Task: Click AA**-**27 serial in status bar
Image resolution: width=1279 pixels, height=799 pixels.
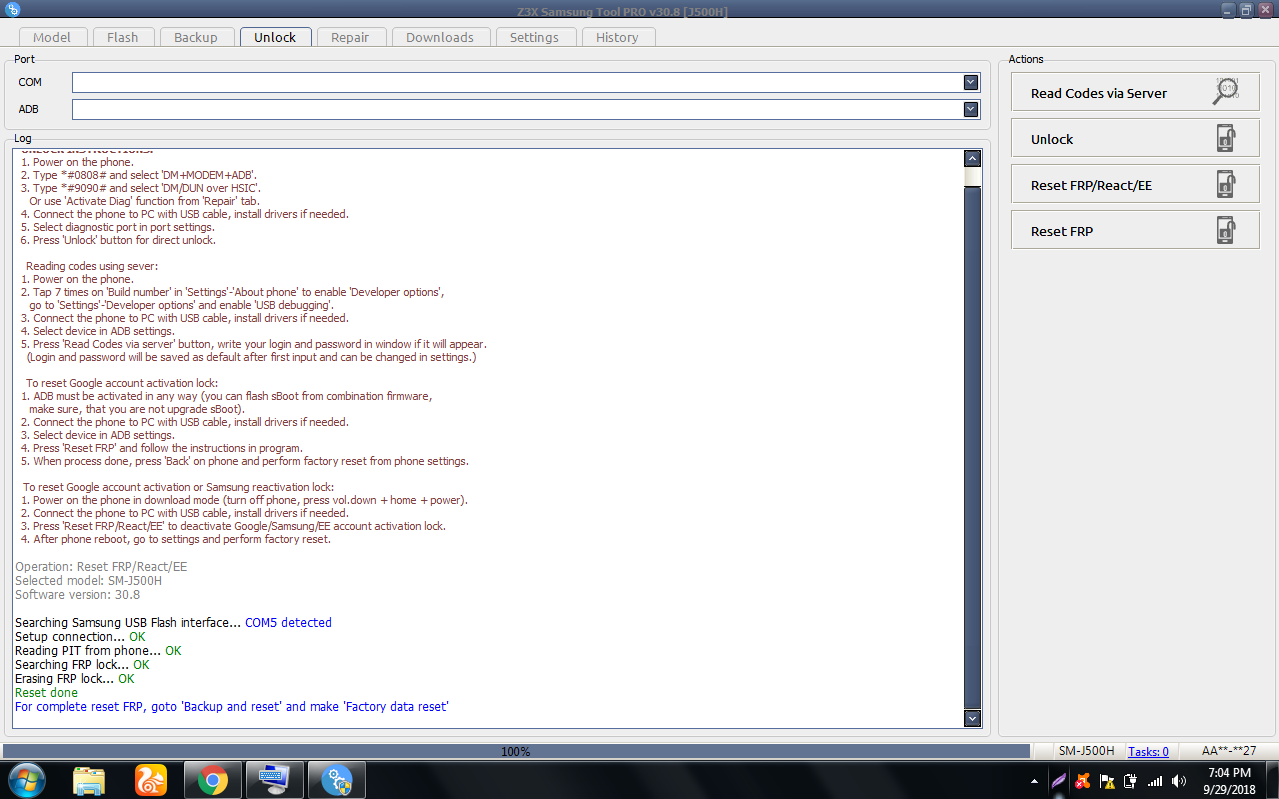Action: tap(1229, 751)
